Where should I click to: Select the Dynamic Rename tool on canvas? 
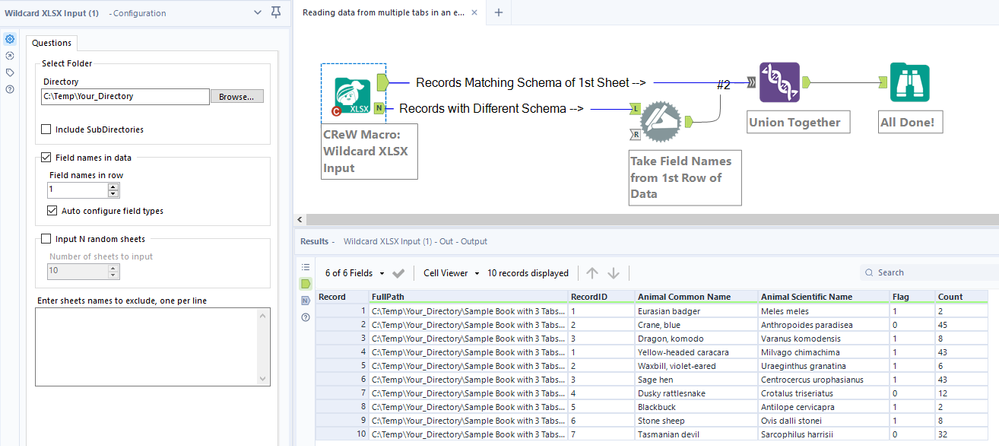click(661, 121)
